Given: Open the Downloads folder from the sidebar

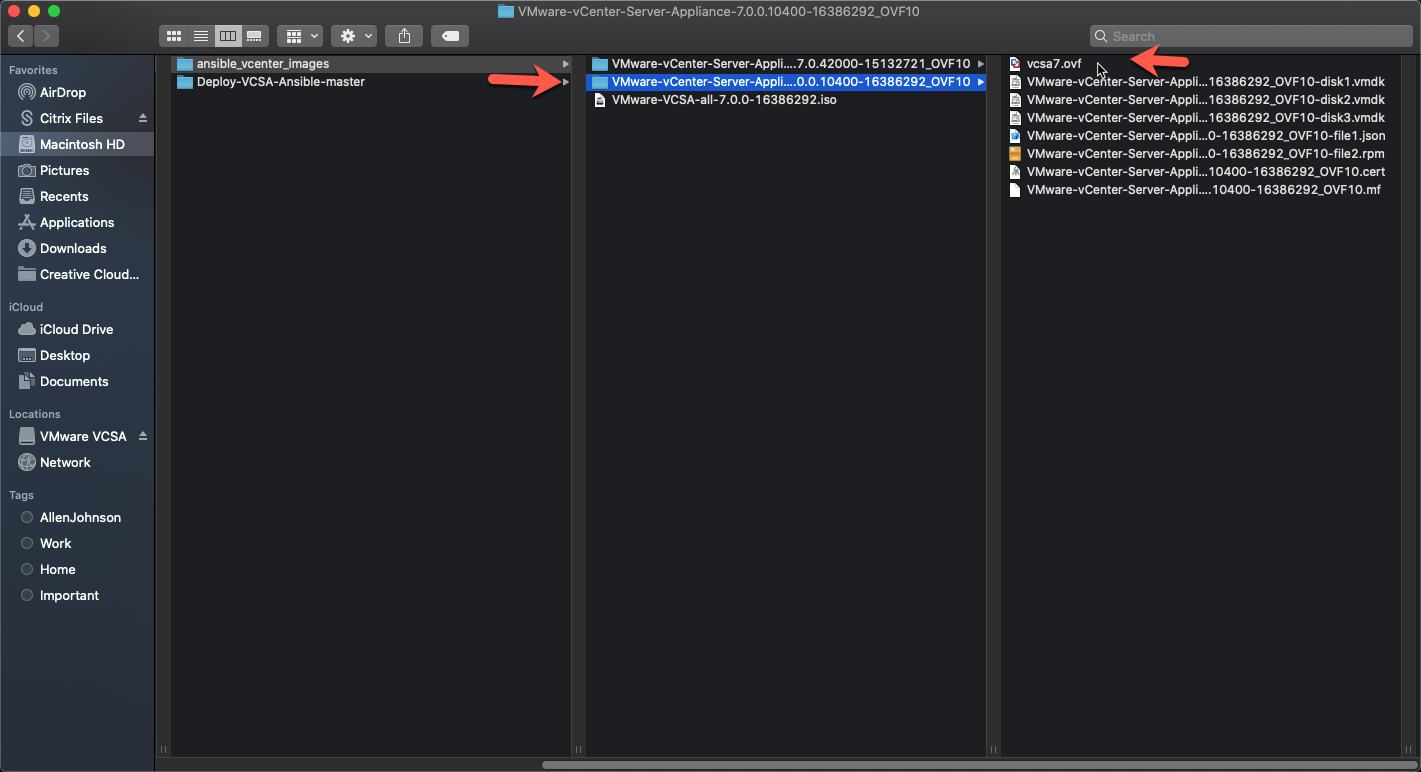Looking at the screenshot, I should pos(74,248).
